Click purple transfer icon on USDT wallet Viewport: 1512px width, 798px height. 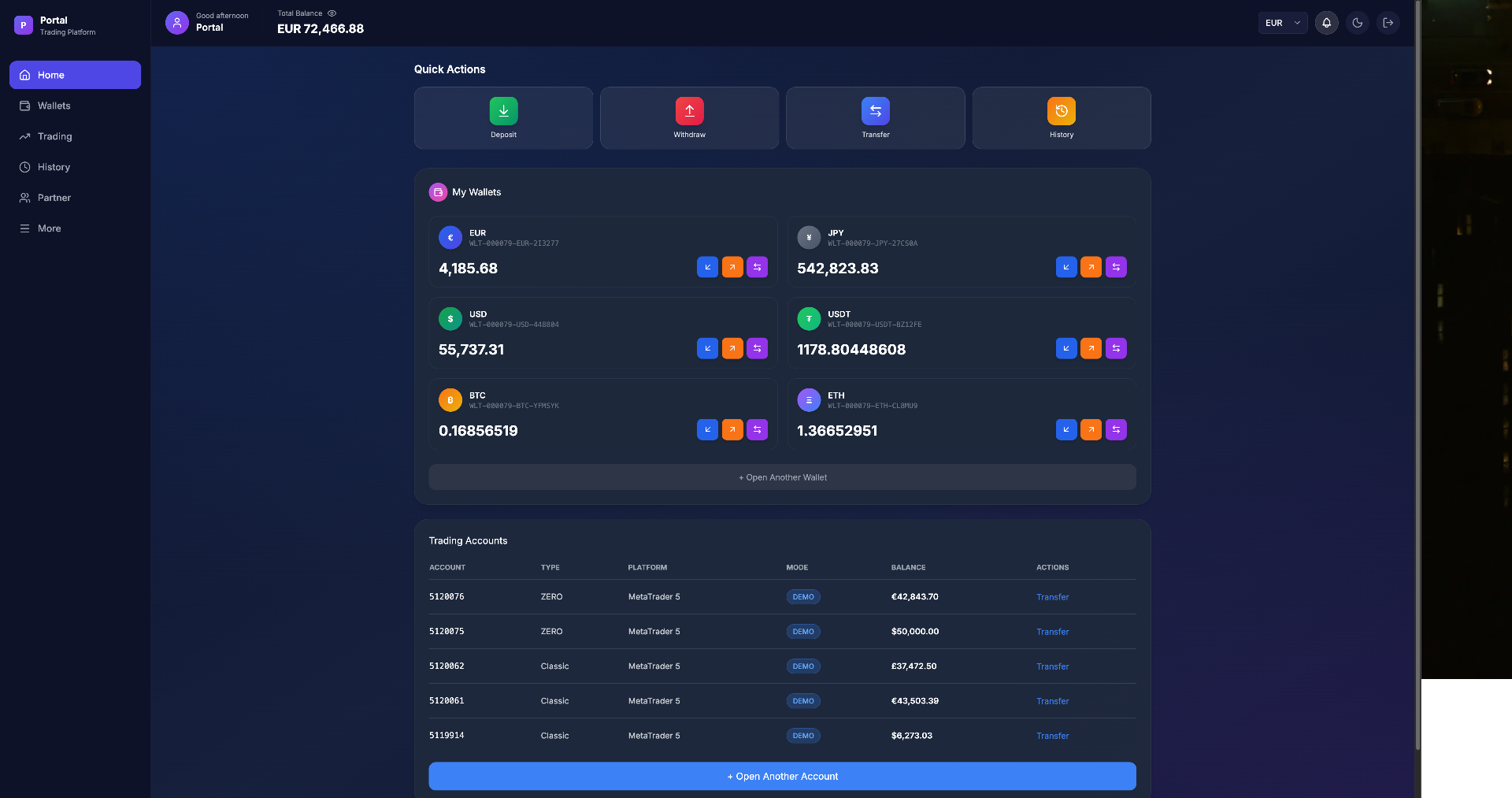pos(1116,348)
